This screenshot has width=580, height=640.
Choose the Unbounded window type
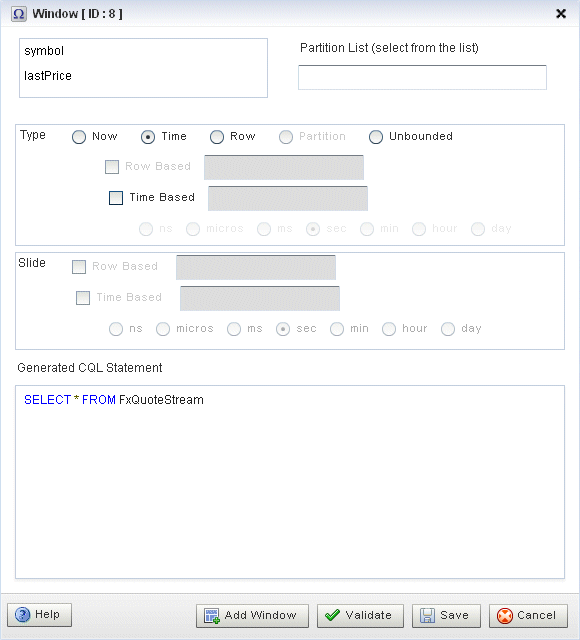[376, 137]
